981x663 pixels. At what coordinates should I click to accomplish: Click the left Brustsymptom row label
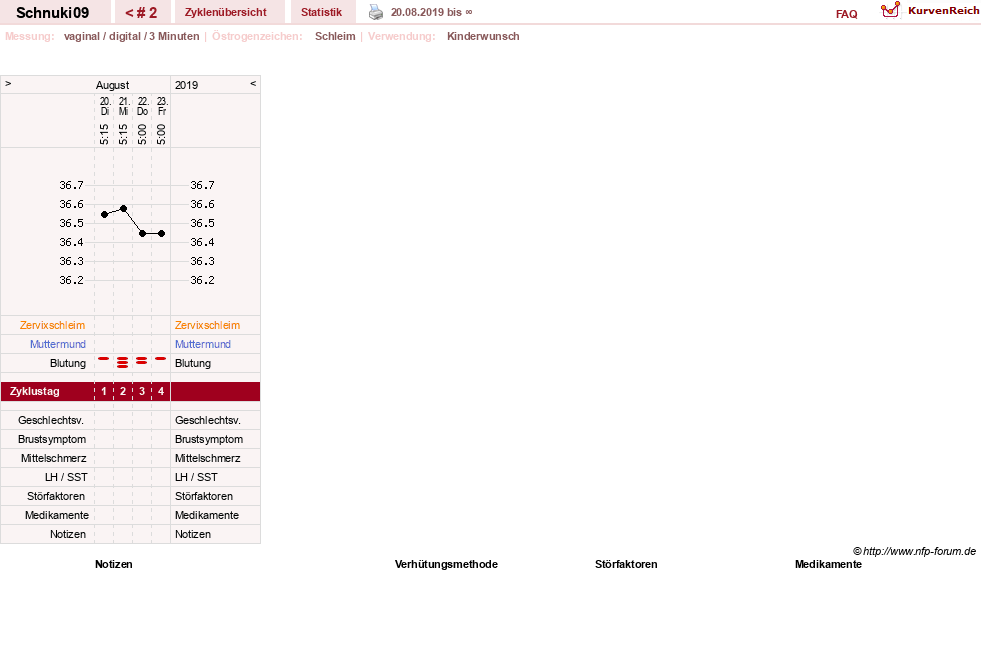[x=52, y=439]
